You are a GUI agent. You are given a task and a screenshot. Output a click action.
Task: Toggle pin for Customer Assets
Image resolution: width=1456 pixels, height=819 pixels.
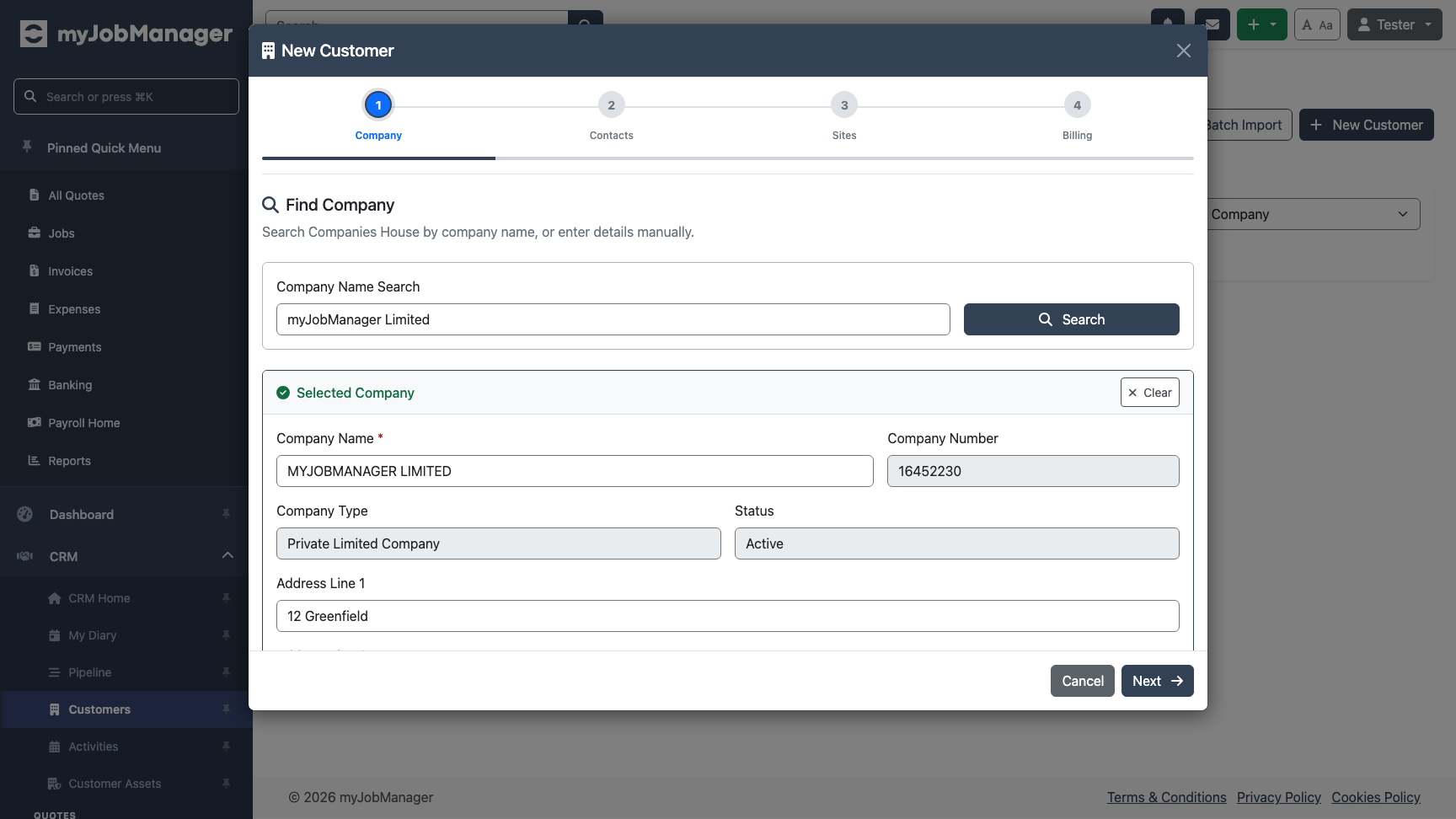tap(226, 784)
